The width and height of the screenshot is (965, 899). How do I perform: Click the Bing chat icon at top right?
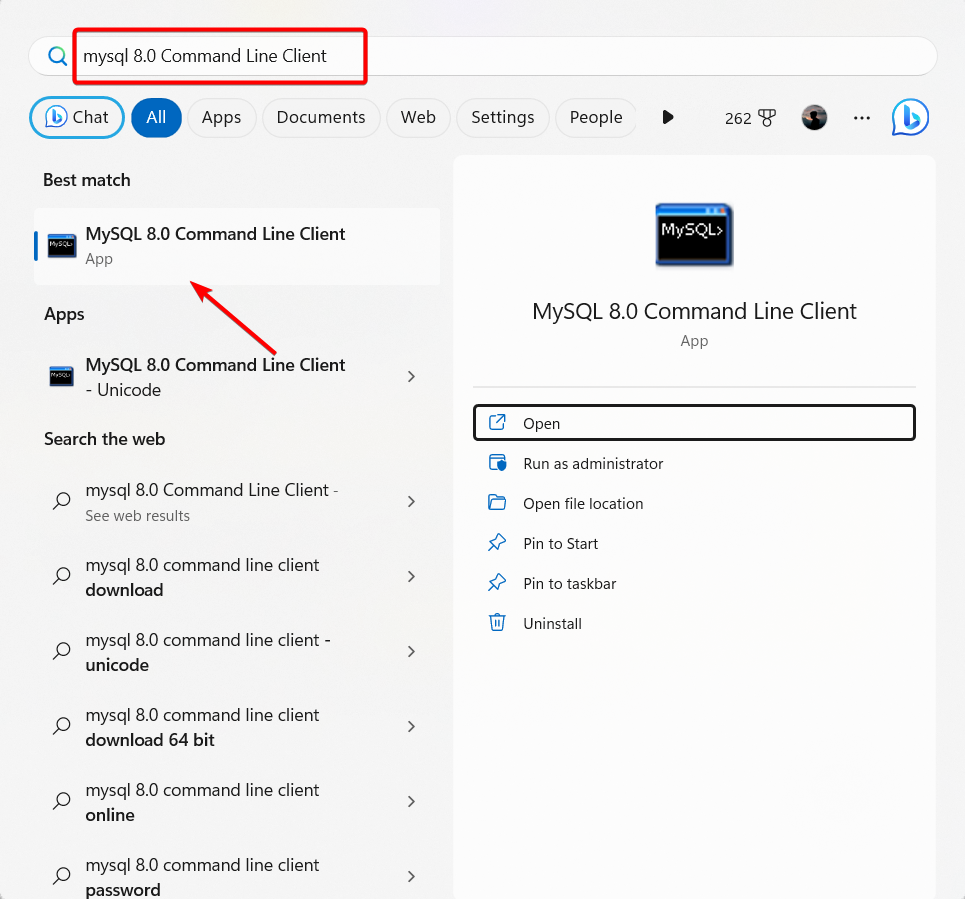[x=910, y=117]
